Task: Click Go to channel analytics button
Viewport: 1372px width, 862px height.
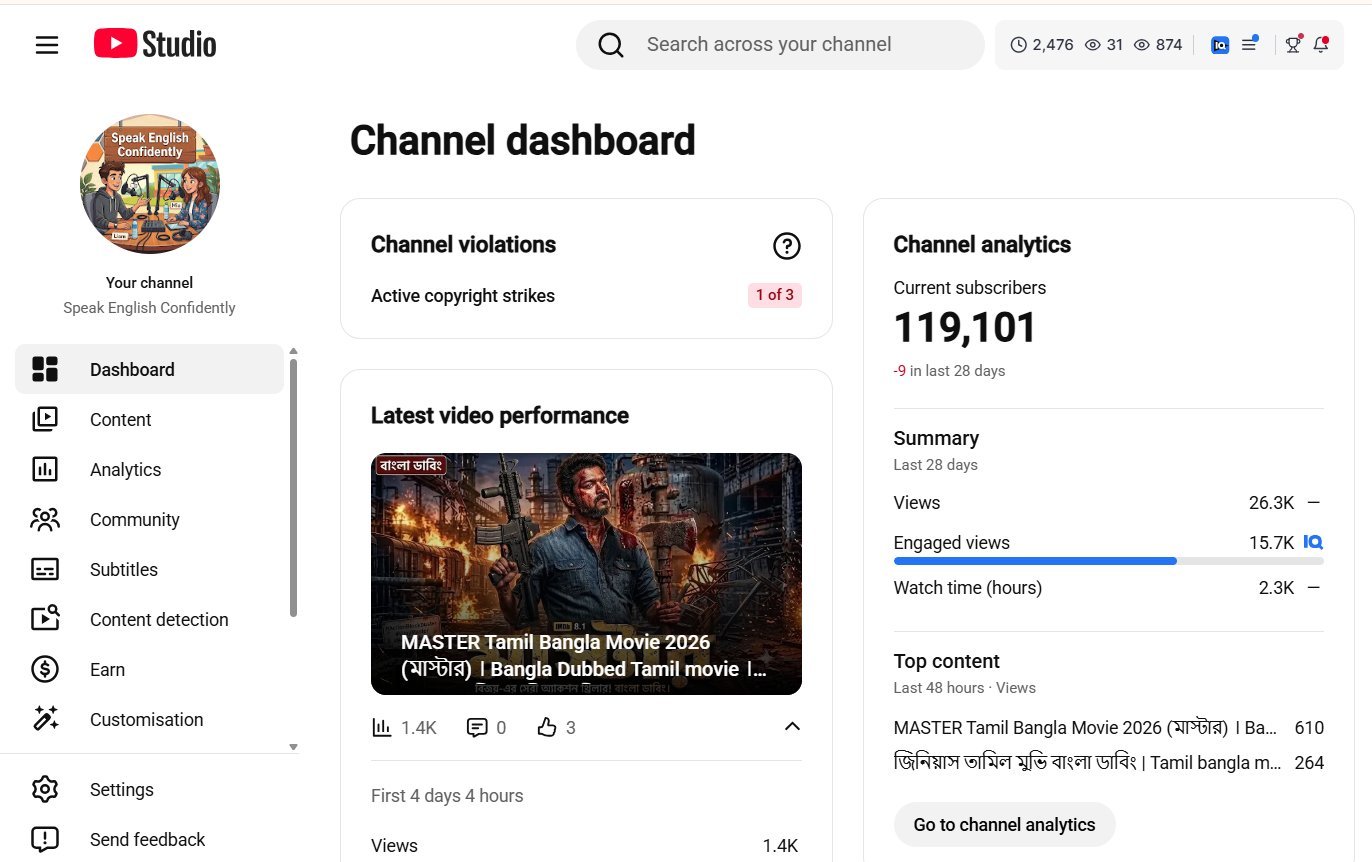Action: [x=1004, y=825]
